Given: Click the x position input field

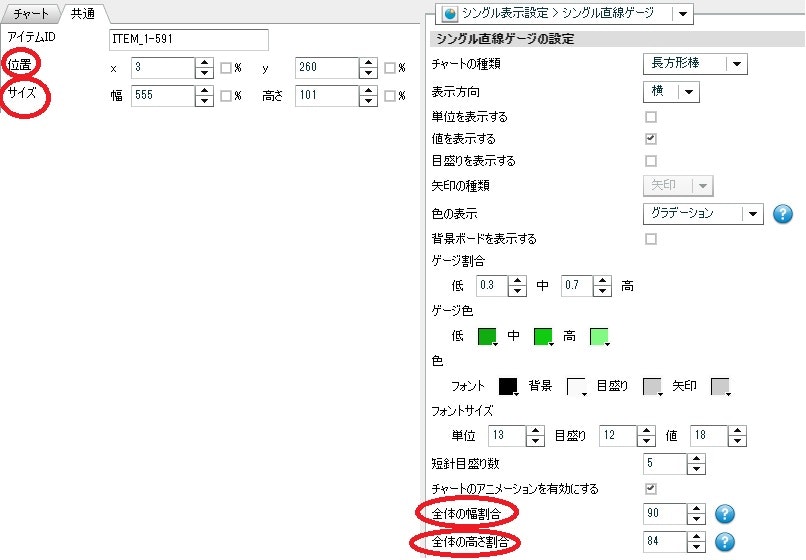Looking at the screenshot, I should (x=163, y=67).
